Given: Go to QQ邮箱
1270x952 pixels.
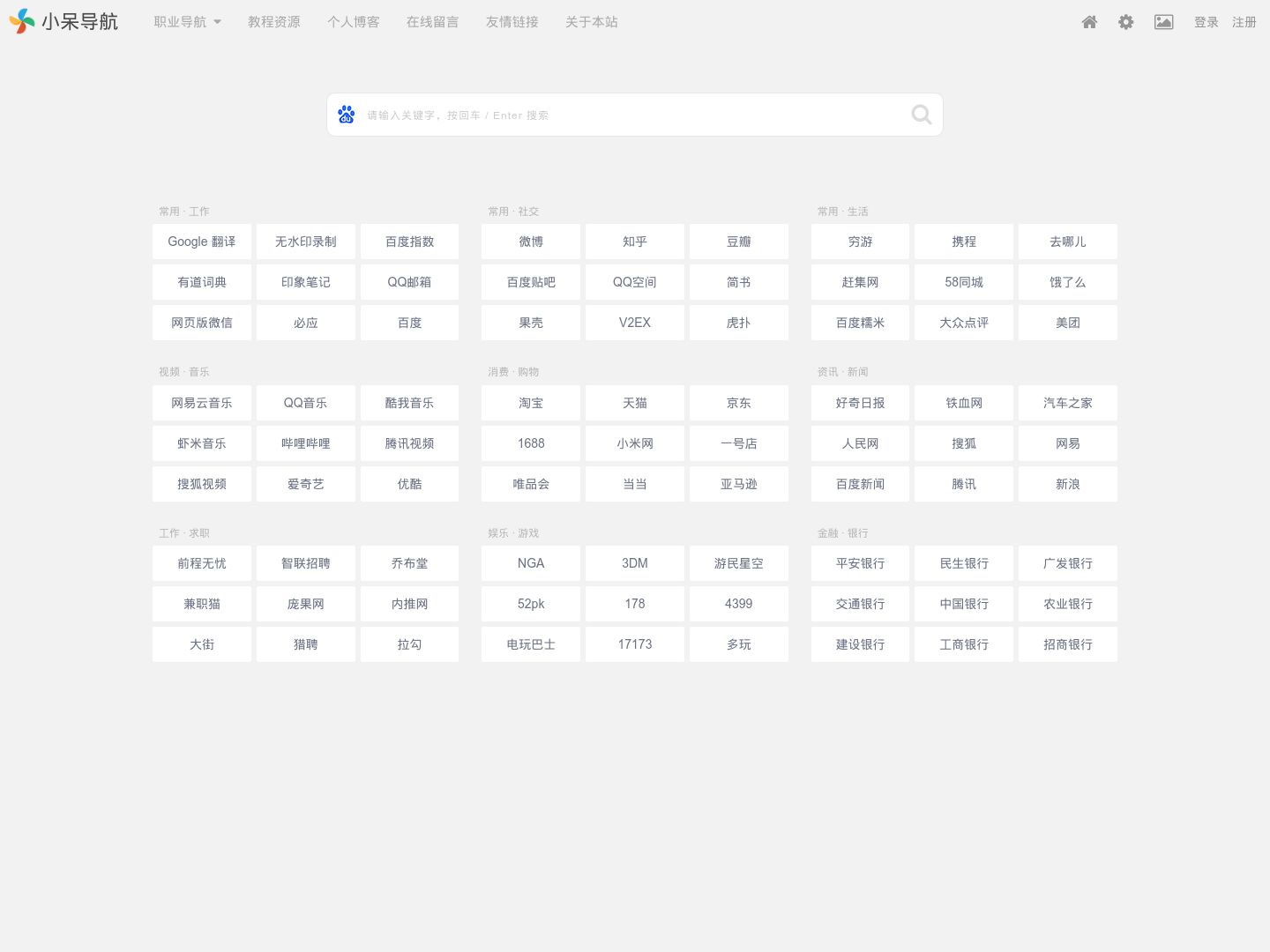Looking at the screenshot, I should [410, 282].
